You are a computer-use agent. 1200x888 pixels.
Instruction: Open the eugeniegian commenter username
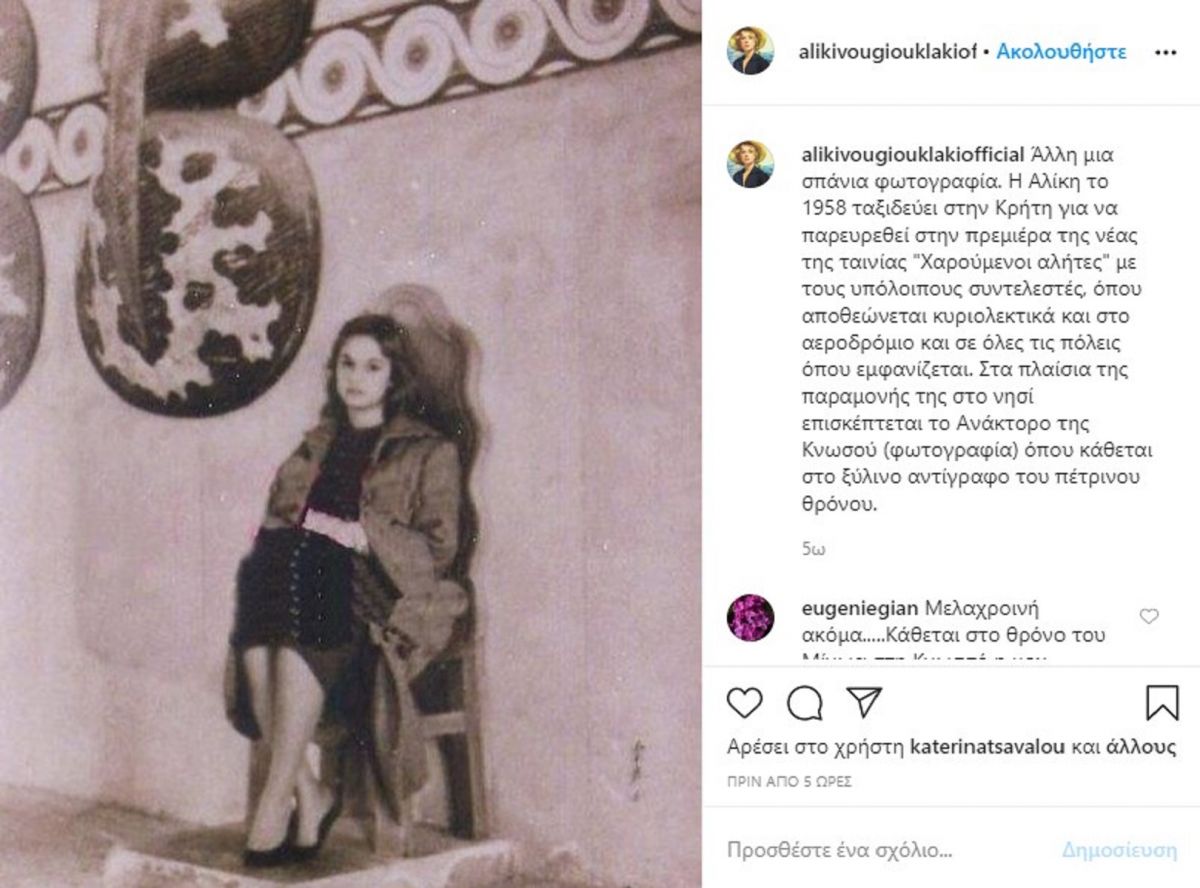[859, 608]
